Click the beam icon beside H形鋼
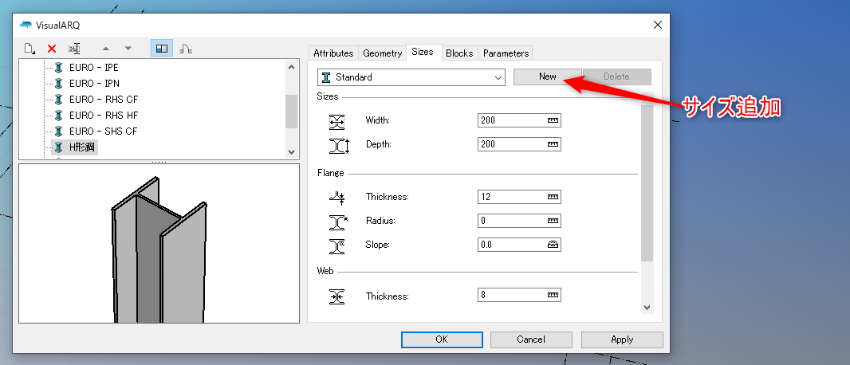 click(59, 147)
